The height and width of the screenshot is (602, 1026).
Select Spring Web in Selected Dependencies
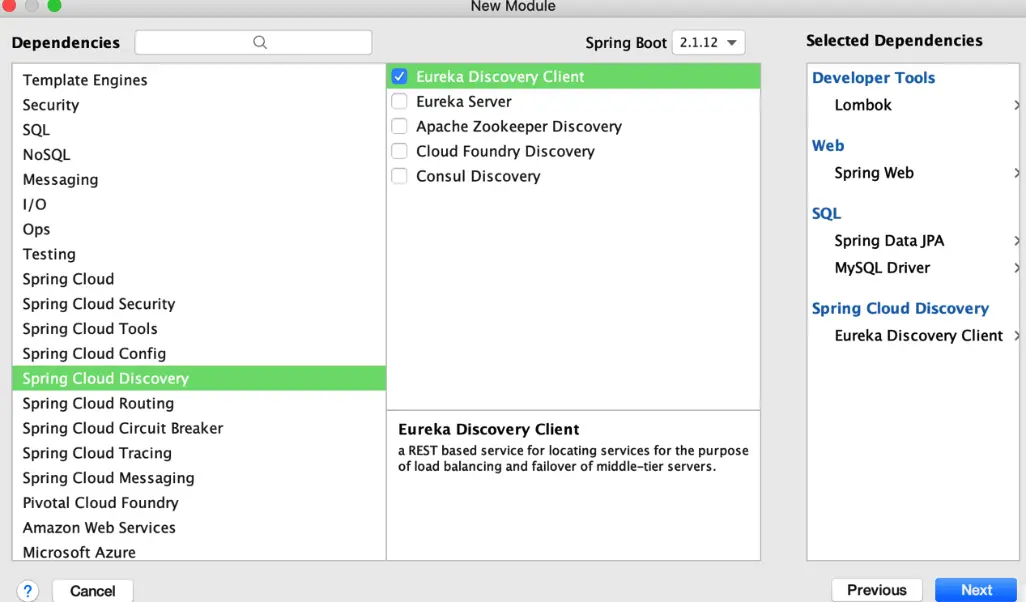click(x=874, y=173)
